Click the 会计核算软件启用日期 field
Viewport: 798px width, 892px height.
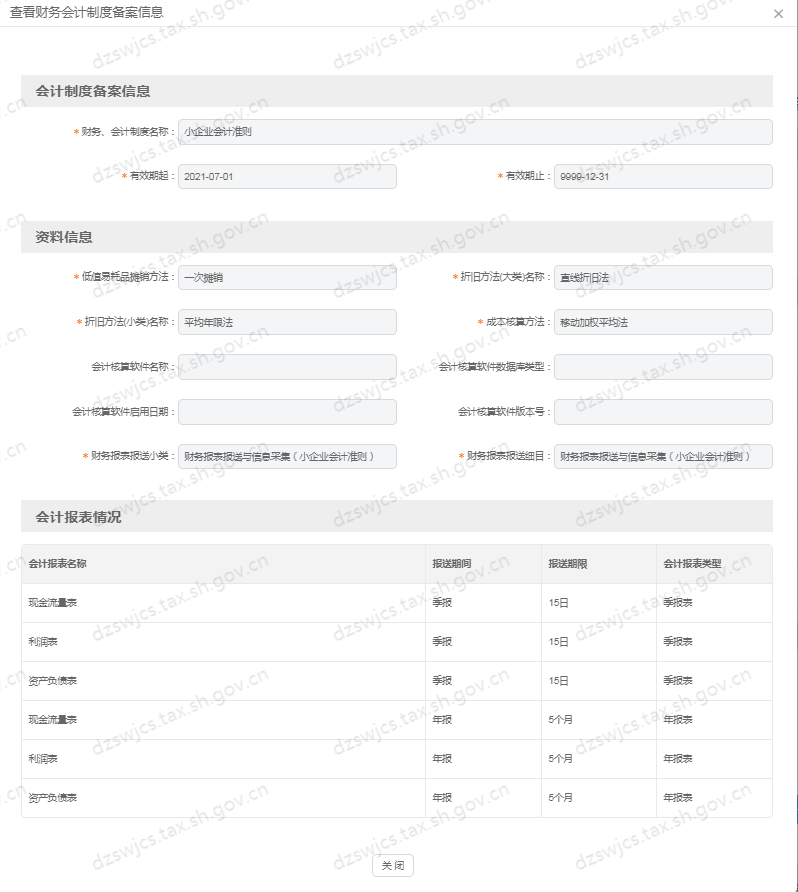coord(287,412)
